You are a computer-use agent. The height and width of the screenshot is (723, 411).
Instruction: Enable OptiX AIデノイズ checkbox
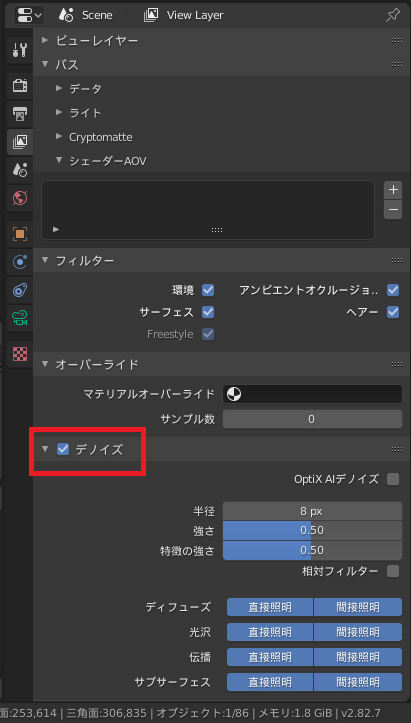click(393, 479)
